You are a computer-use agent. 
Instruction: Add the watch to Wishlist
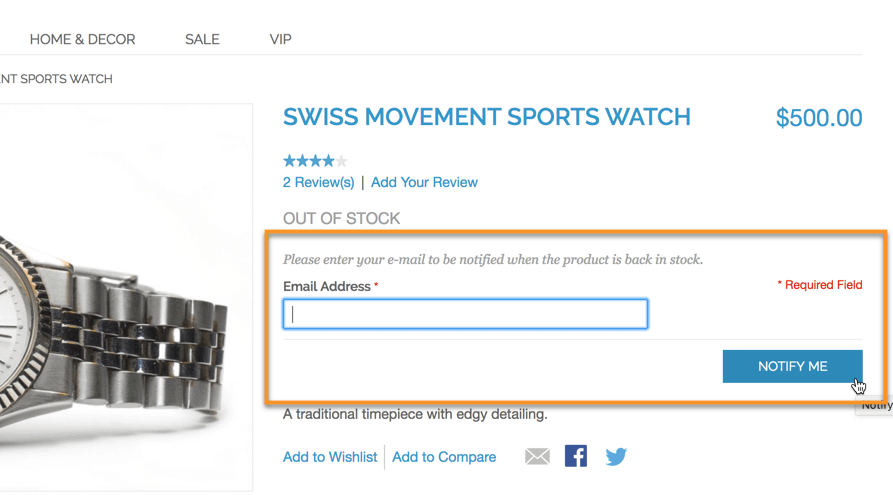(330, 457)
